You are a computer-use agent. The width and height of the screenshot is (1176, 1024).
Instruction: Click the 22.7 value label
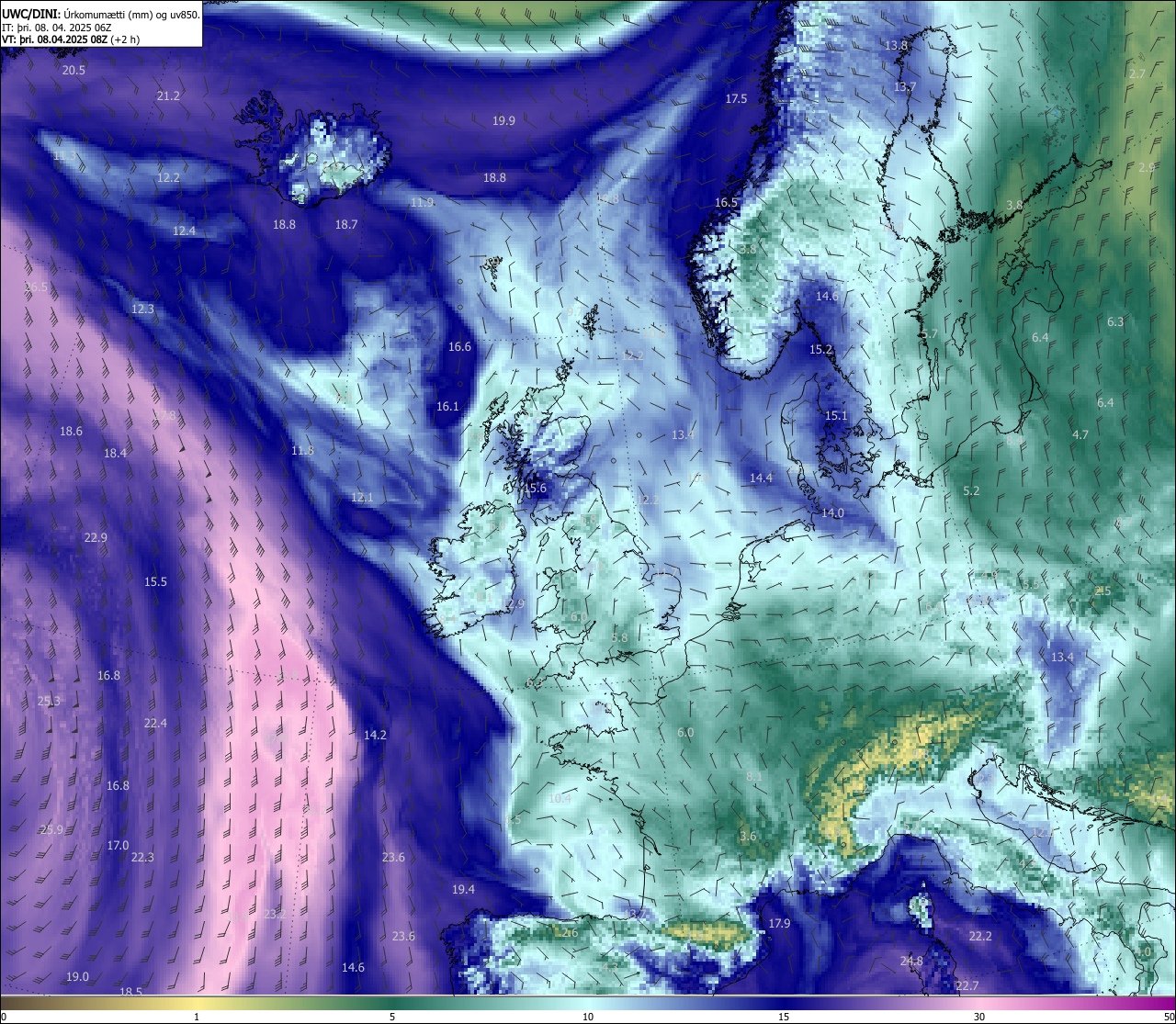pyautogui.click(x=967, y=985)
